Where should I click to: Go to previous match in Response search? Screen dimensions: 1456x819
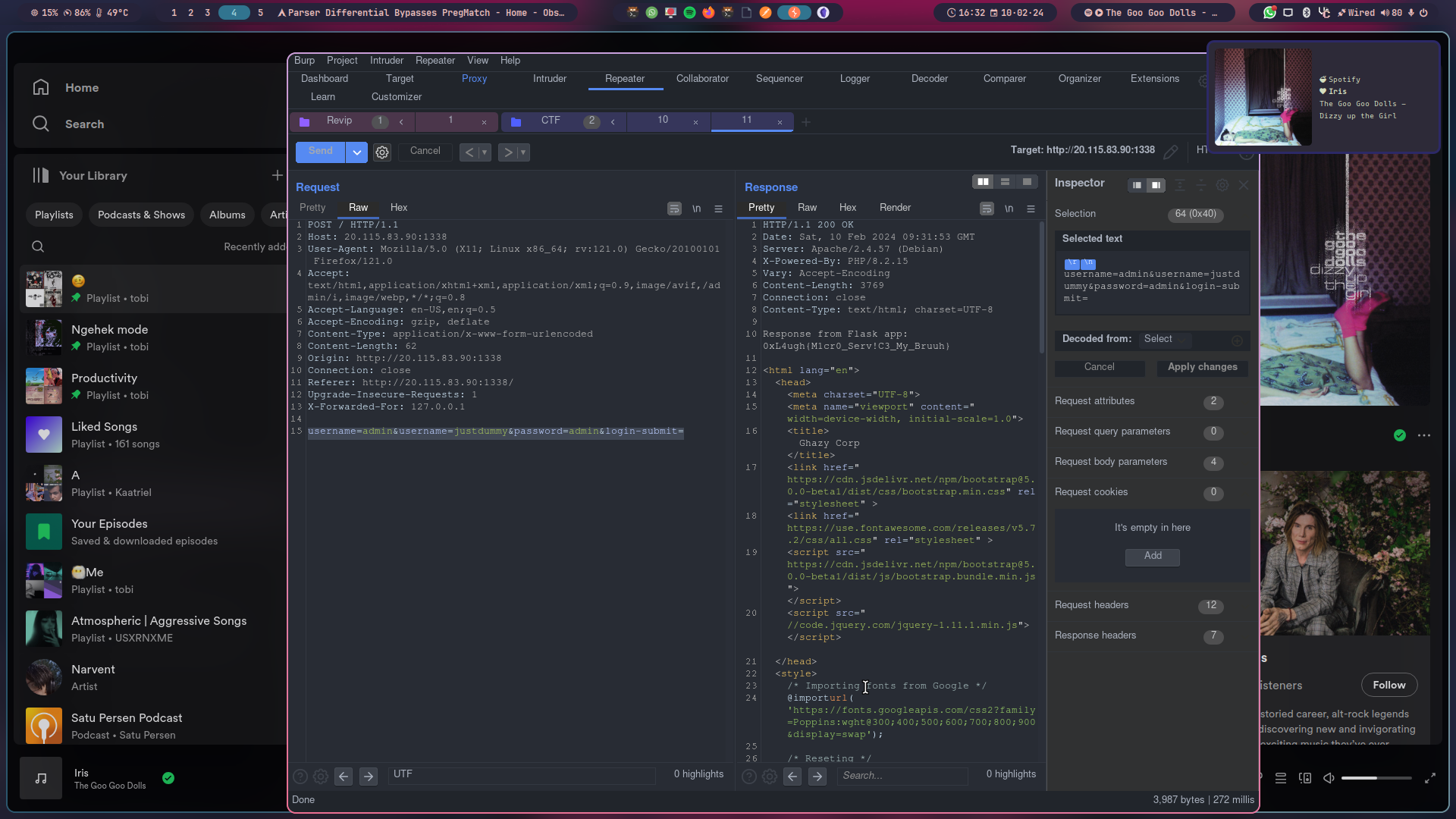point(792,776)
